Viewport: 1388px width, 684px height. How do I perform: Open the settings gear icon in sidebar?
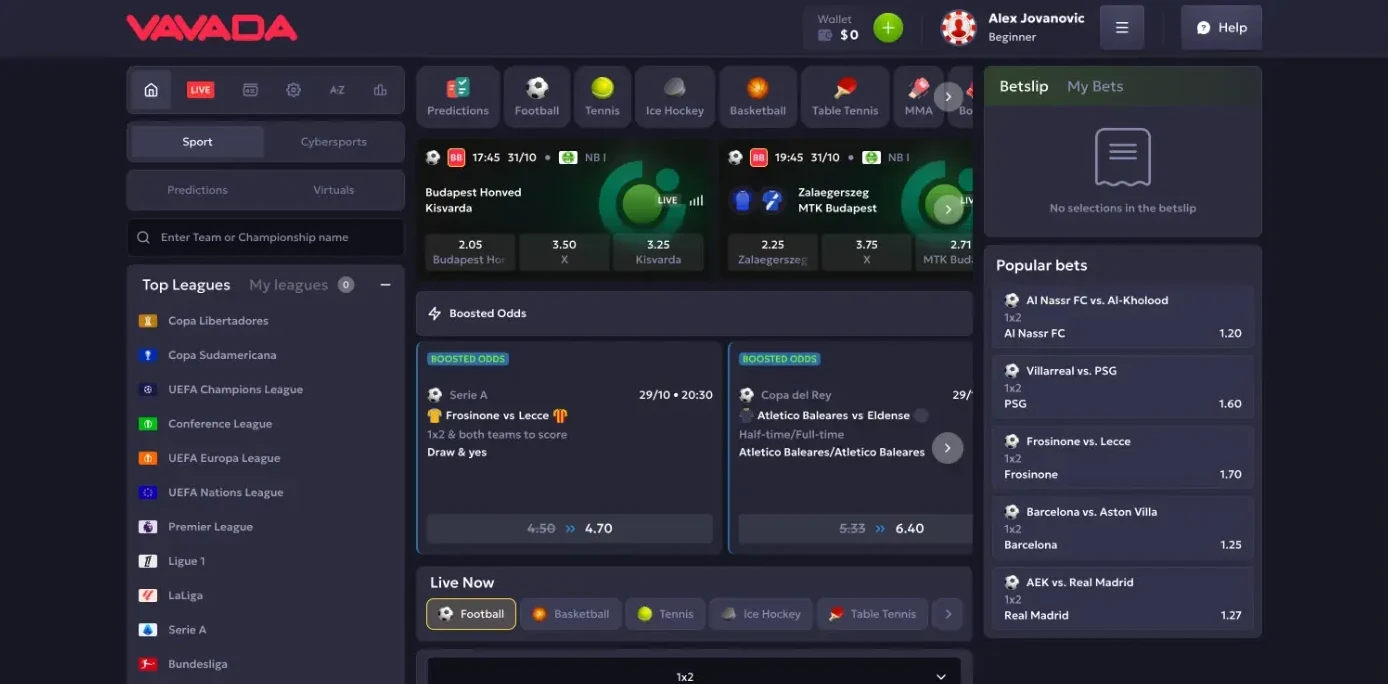(293, 90)
